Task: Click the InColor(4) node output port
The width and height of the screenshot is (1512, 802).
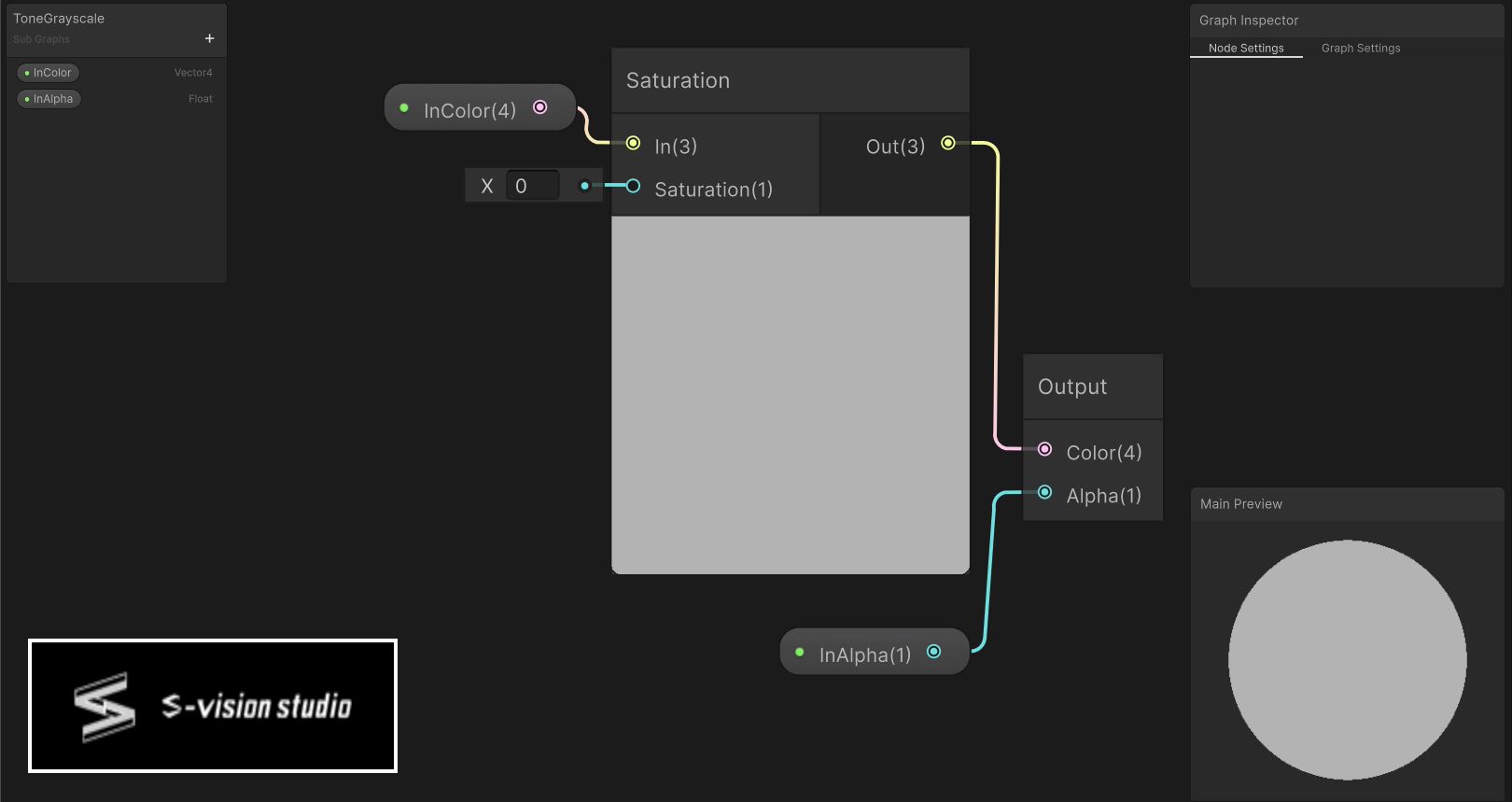Action: point(539,107)
